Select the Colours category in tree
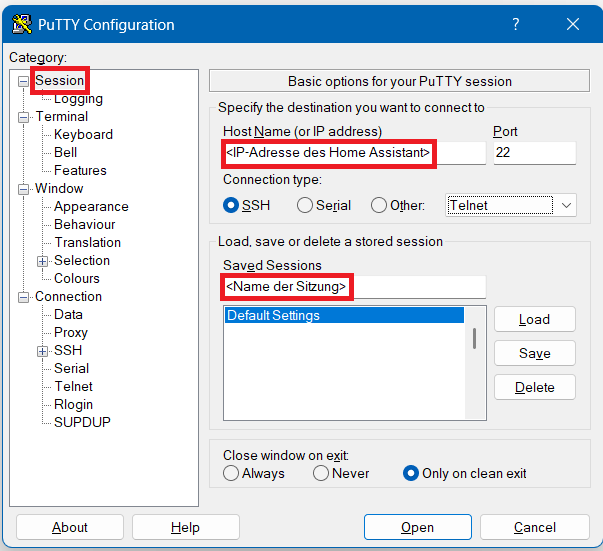 (77, 279)
